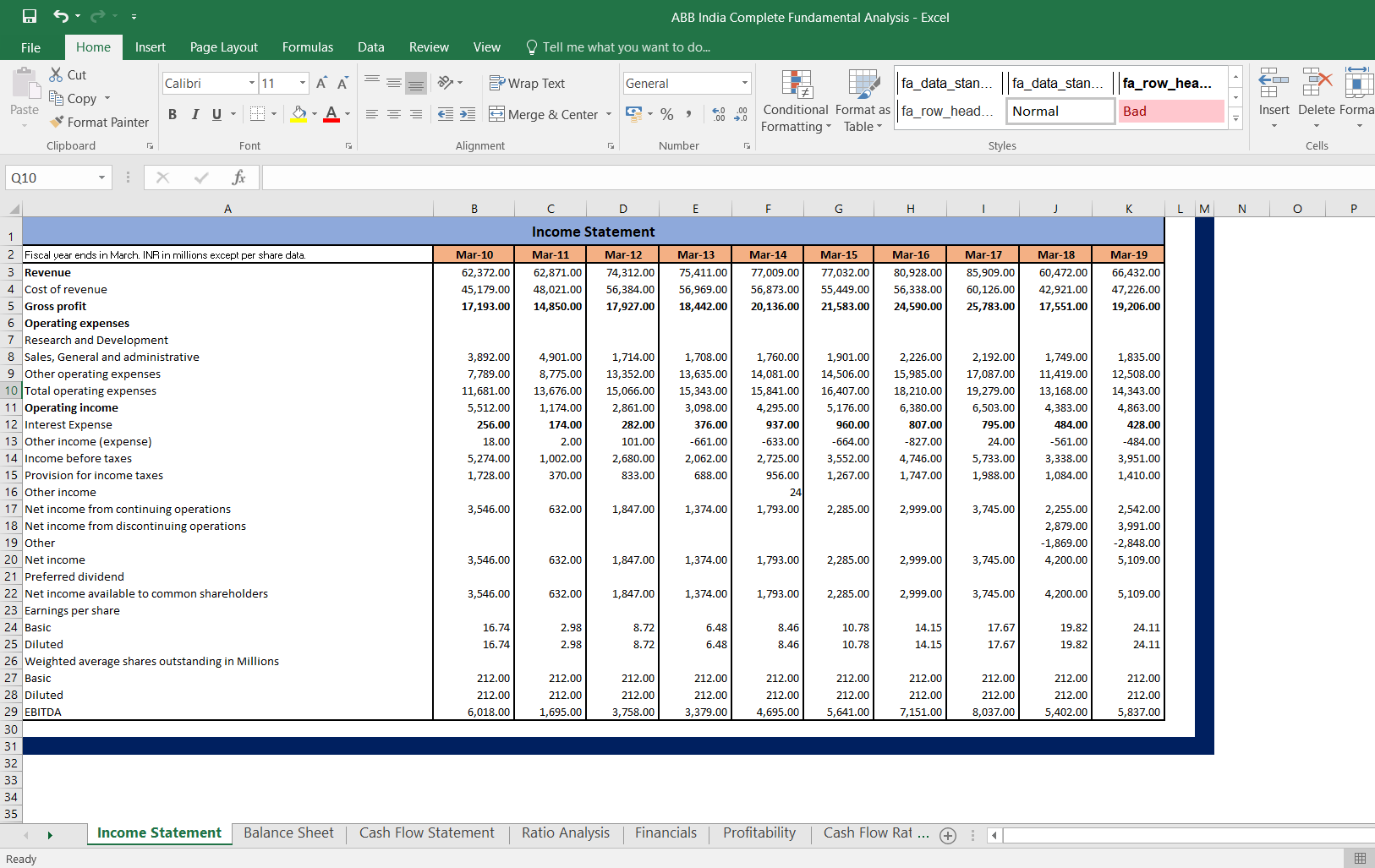Click Increase Decimal icon
The width and height of the screenshot is (1375, 868).
719,113
